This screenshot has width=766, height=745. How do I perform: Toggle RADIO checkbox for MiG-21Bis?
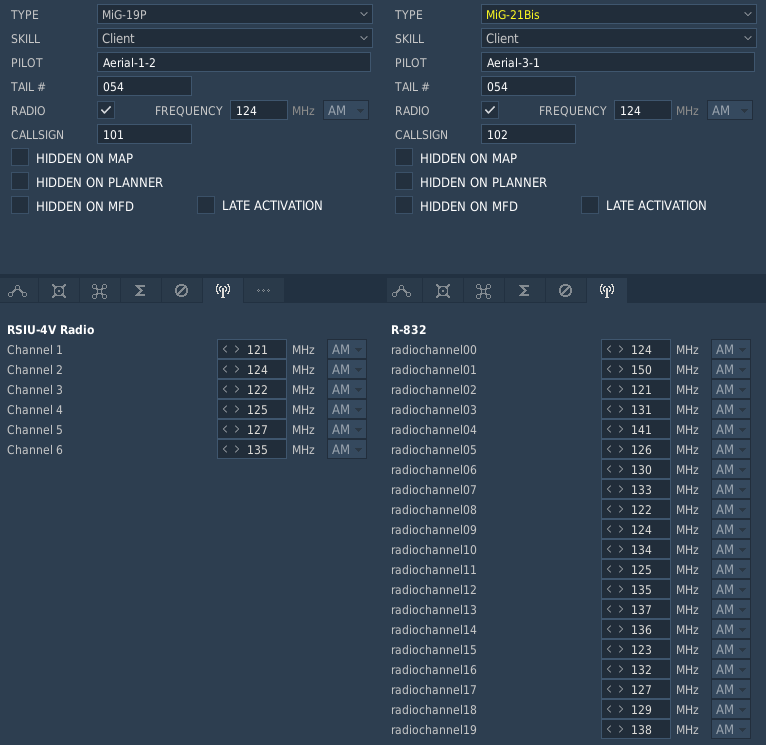[x=490, y=110]
